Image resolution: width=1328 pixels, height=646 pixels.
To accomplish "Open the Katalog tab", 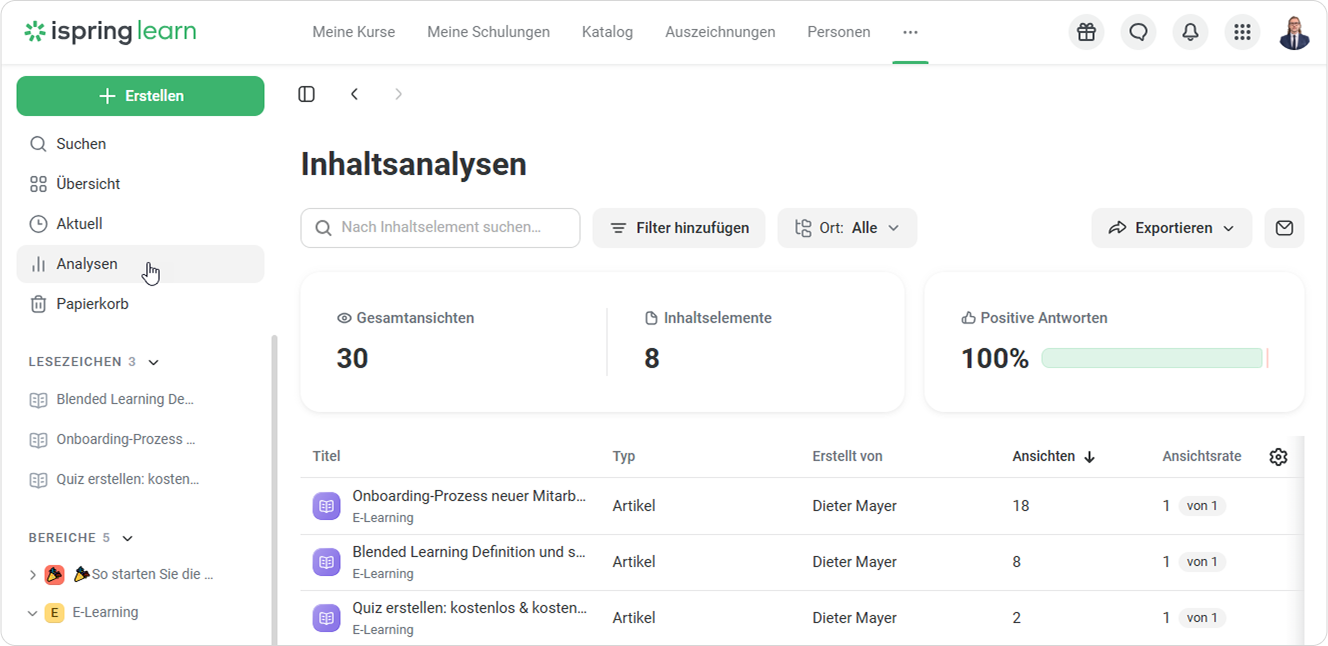I will click(607, 32).
